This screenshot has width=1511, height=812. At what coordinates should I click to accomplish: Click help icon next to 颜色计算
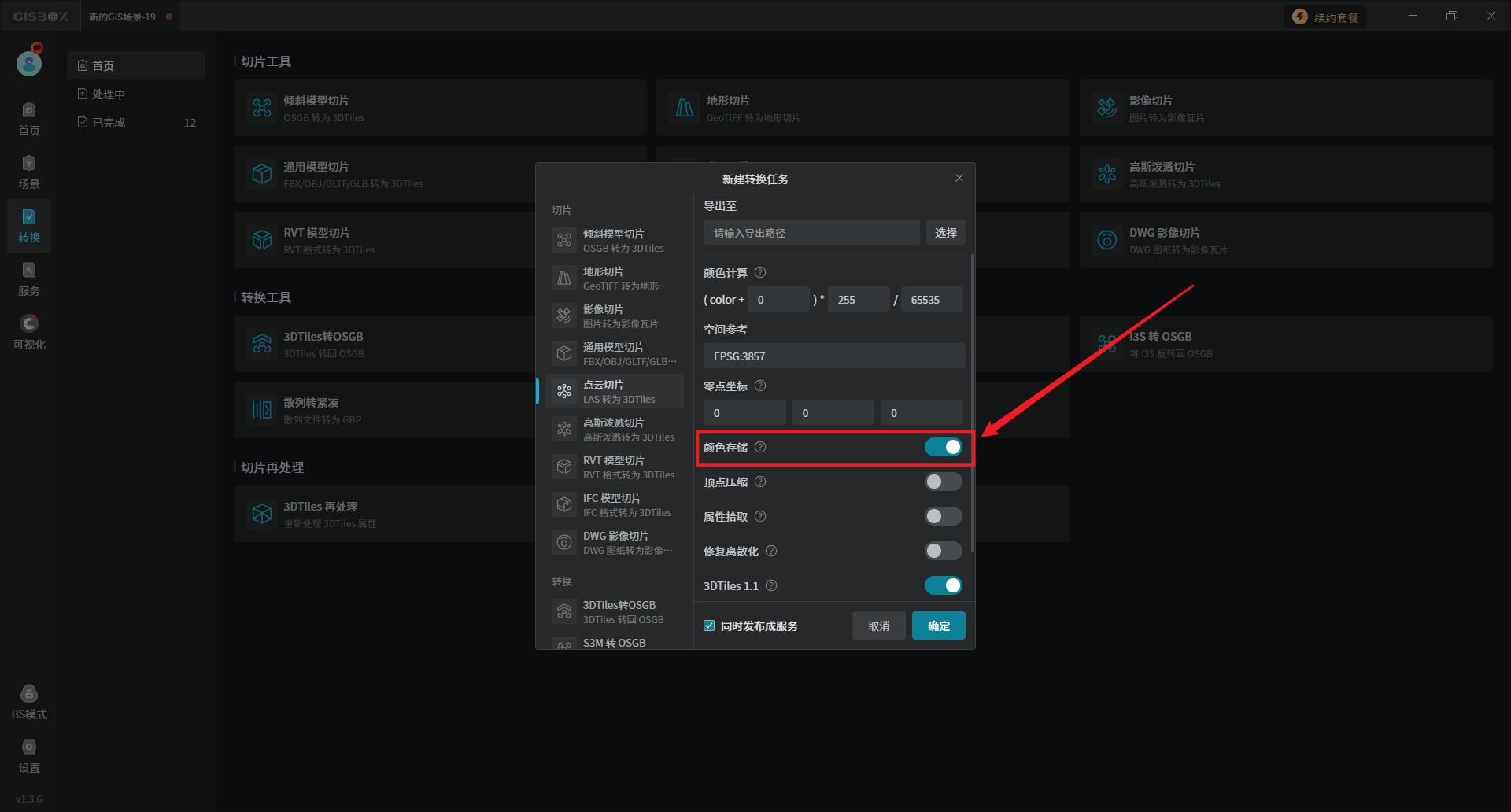760,273
